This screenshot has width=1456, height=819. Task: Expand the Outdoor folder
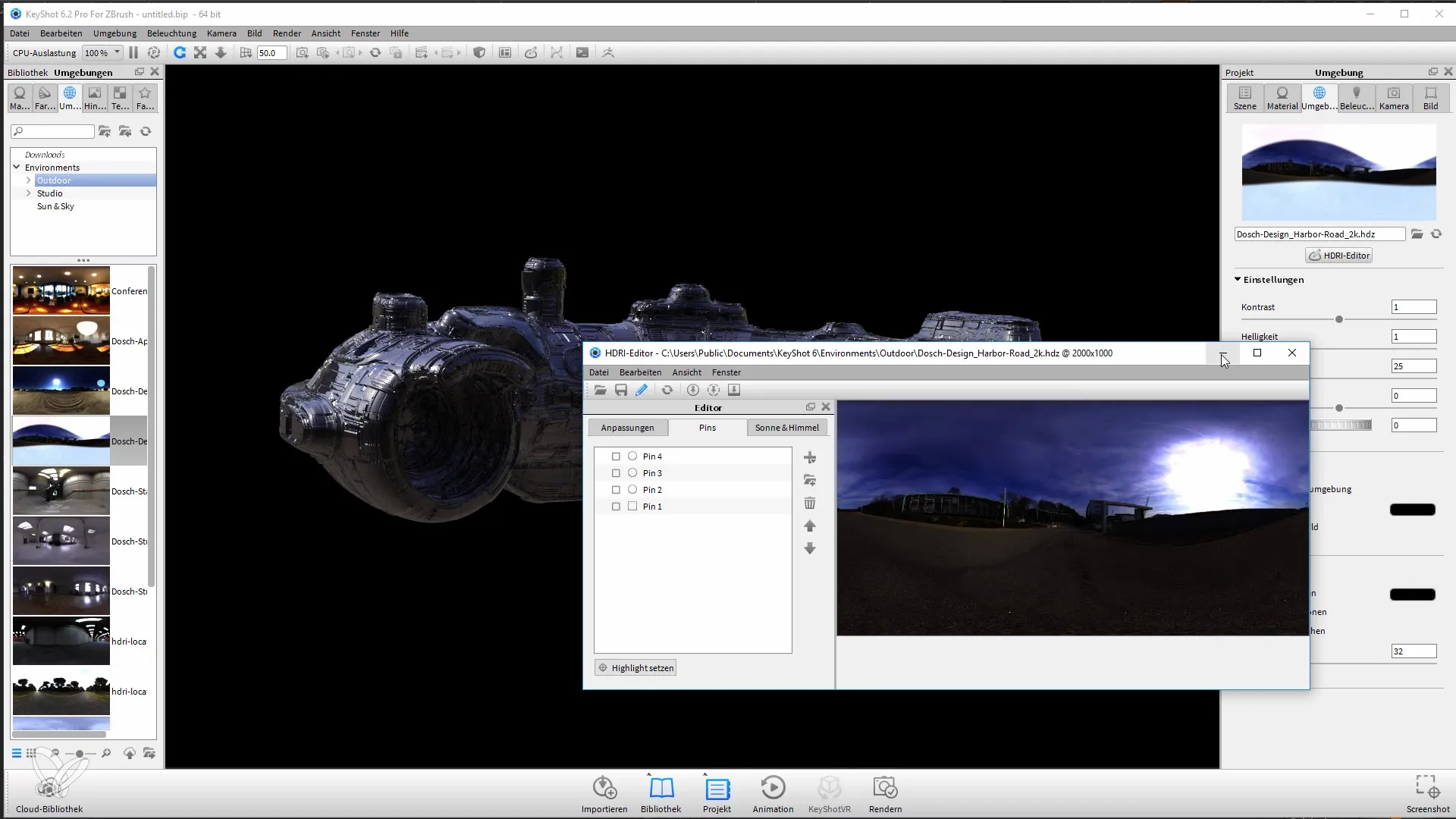(x=29, y=180)
